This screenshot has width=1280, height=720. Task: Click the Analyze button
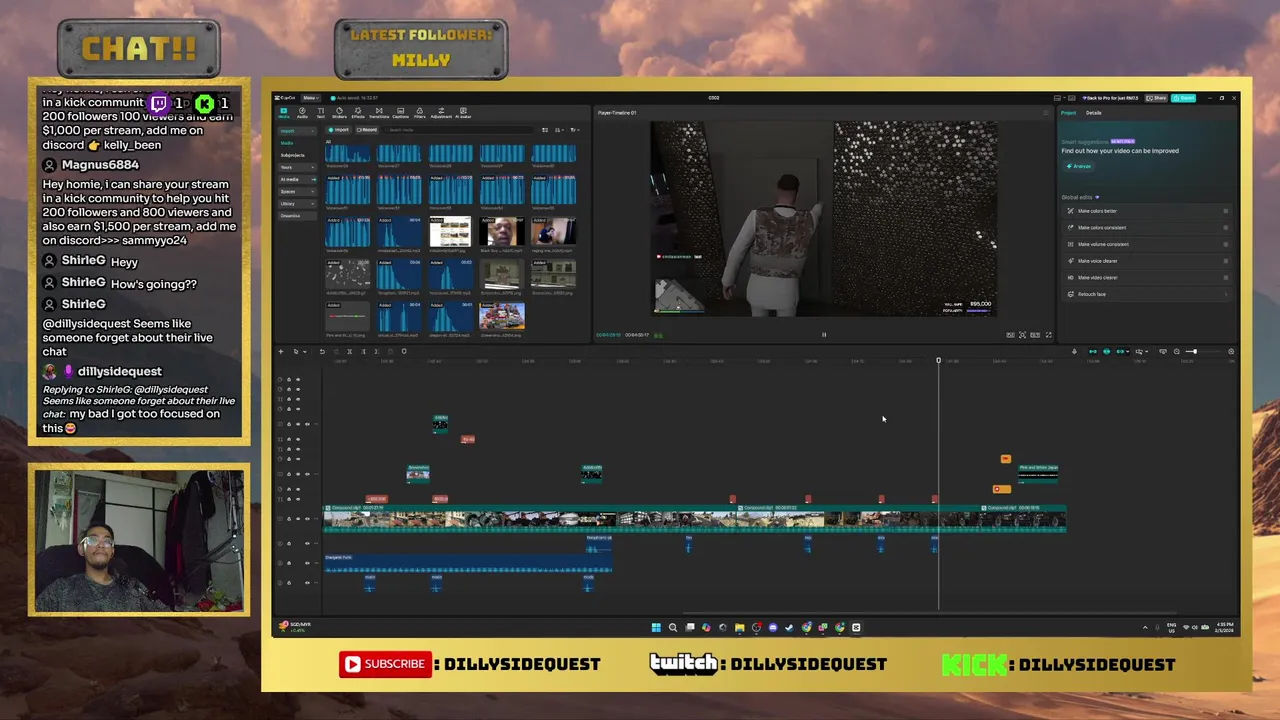click(x=1079, y=166)
